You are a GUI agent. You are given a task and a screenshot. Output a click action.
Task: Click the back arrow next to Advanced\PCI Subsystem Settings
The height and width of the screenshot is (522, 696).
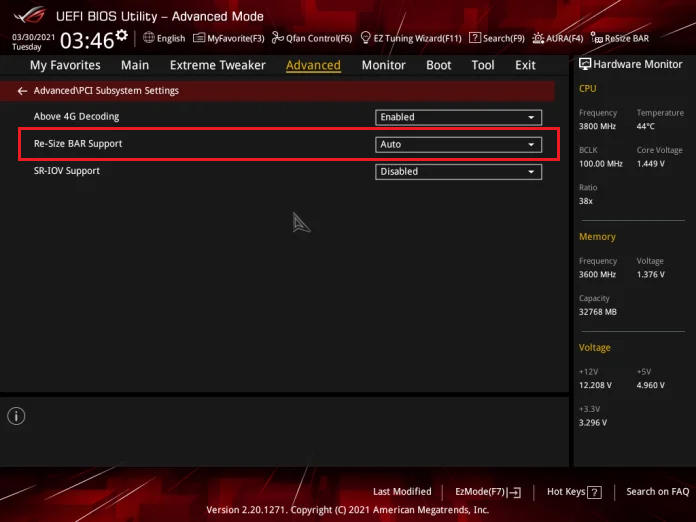coord(22,91)
